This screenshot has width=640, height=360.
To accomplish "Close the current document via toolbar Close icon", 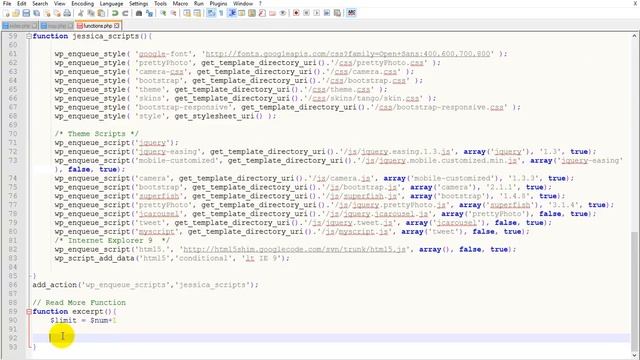I will (x=47, y=13).
